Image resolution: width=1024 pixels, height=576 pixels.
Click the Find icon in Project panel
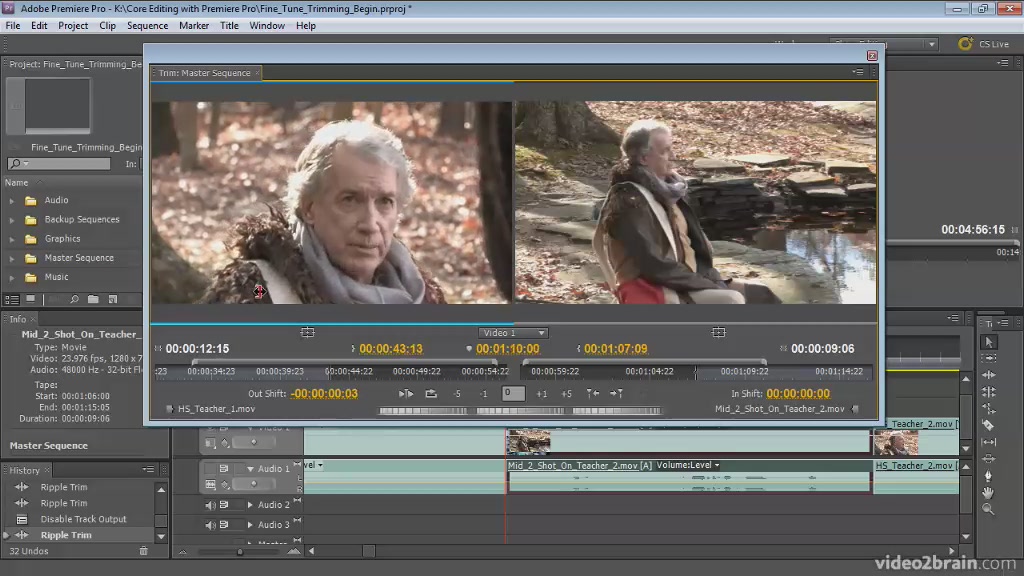(74, 299)
